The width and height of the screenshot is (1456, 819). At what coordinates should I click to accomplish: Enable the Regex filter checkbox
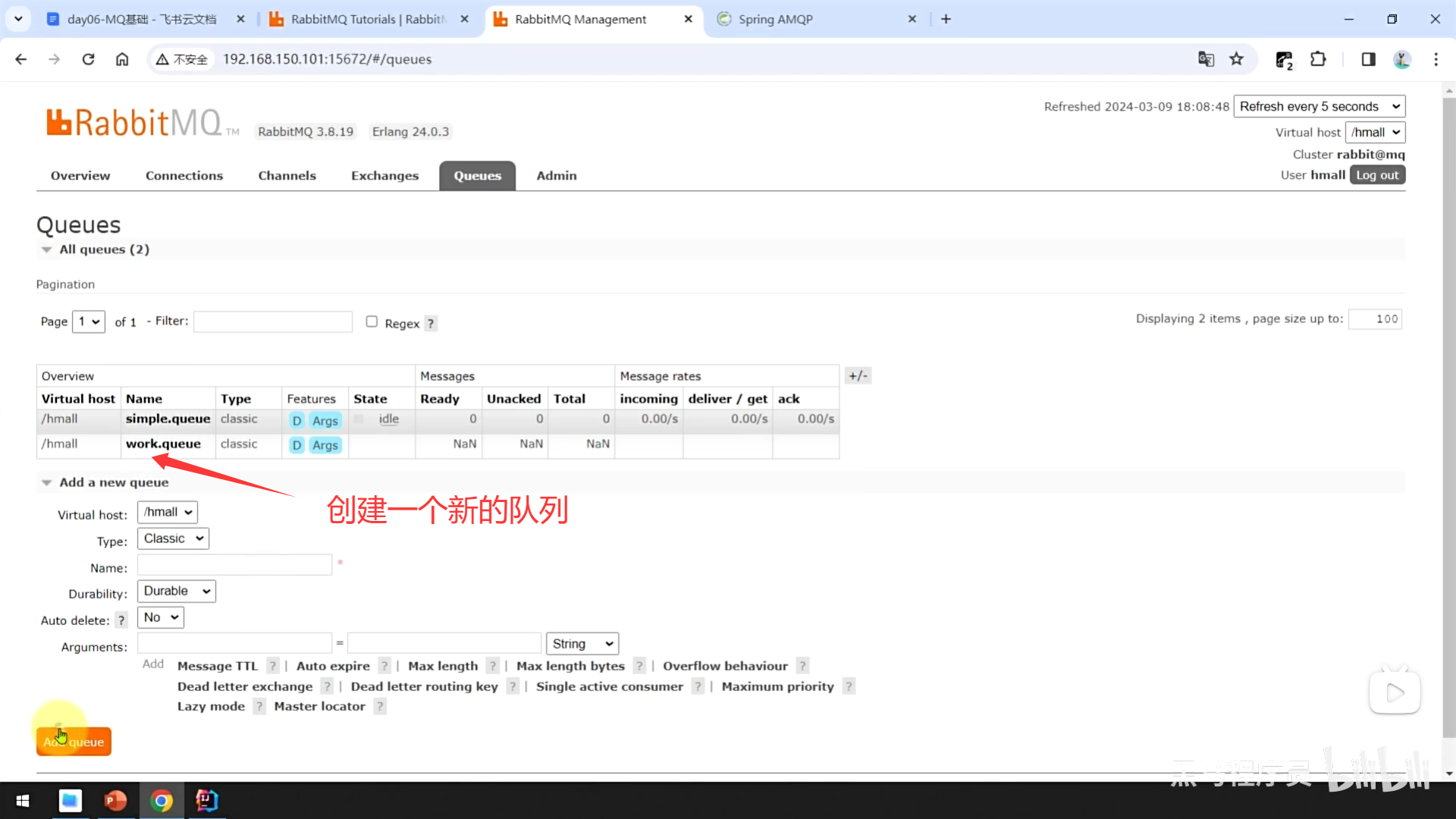372,322
